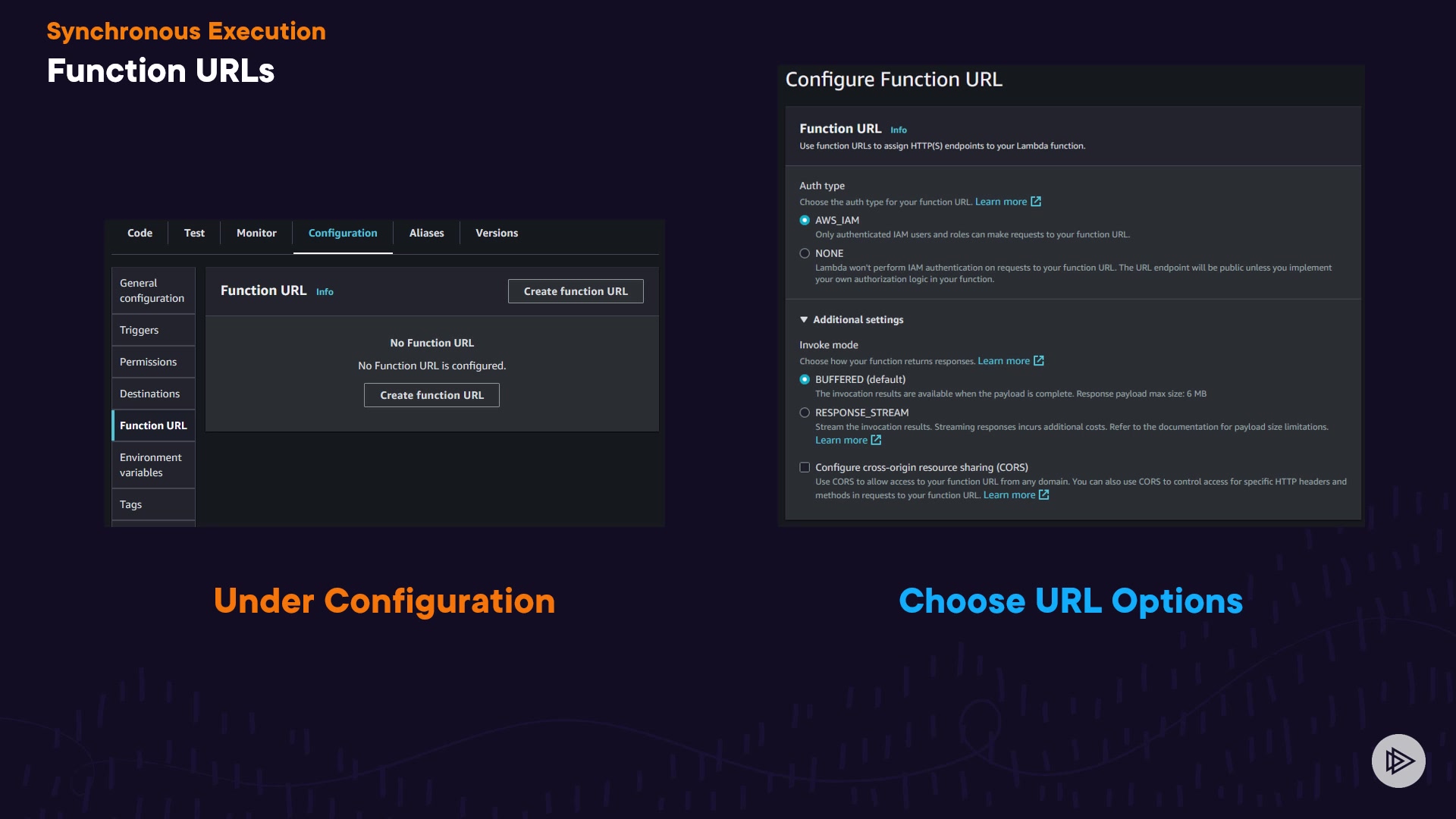
Task: Select the AWS_IAM auth type radio
Action: 805,221
